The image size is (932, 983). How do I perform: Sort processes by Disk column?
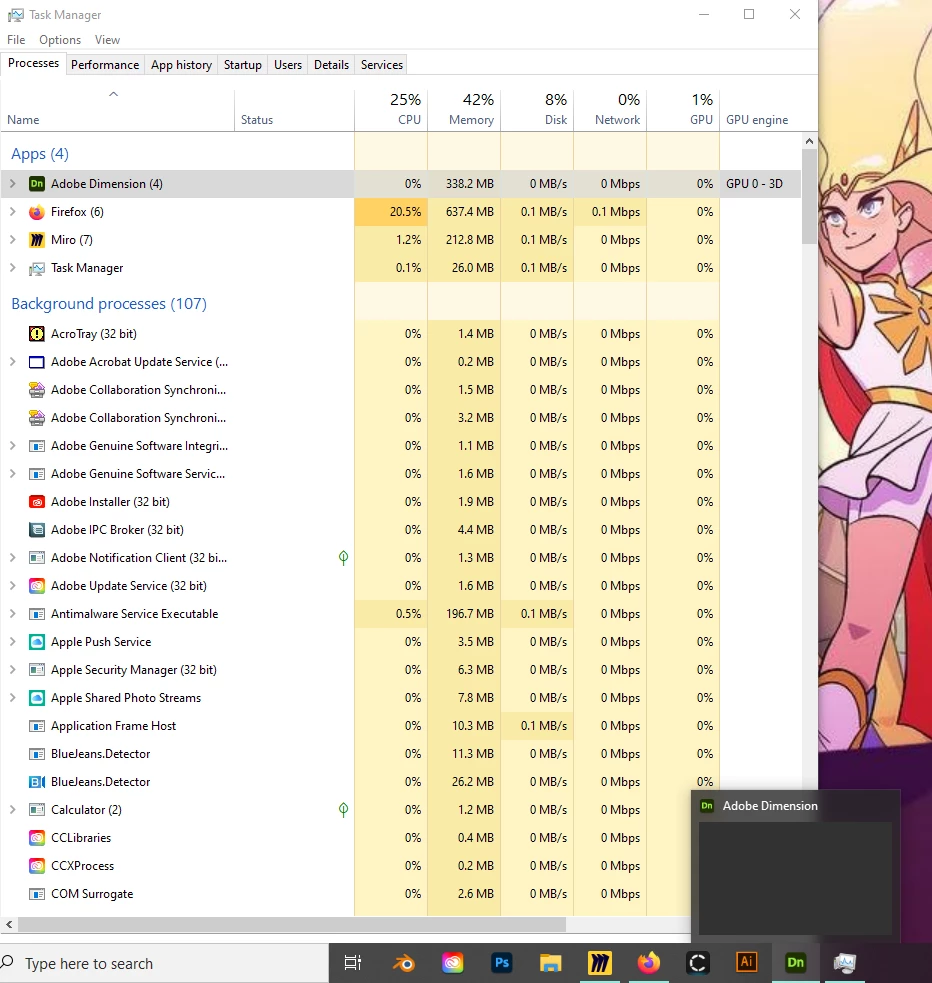coord(537,110)
